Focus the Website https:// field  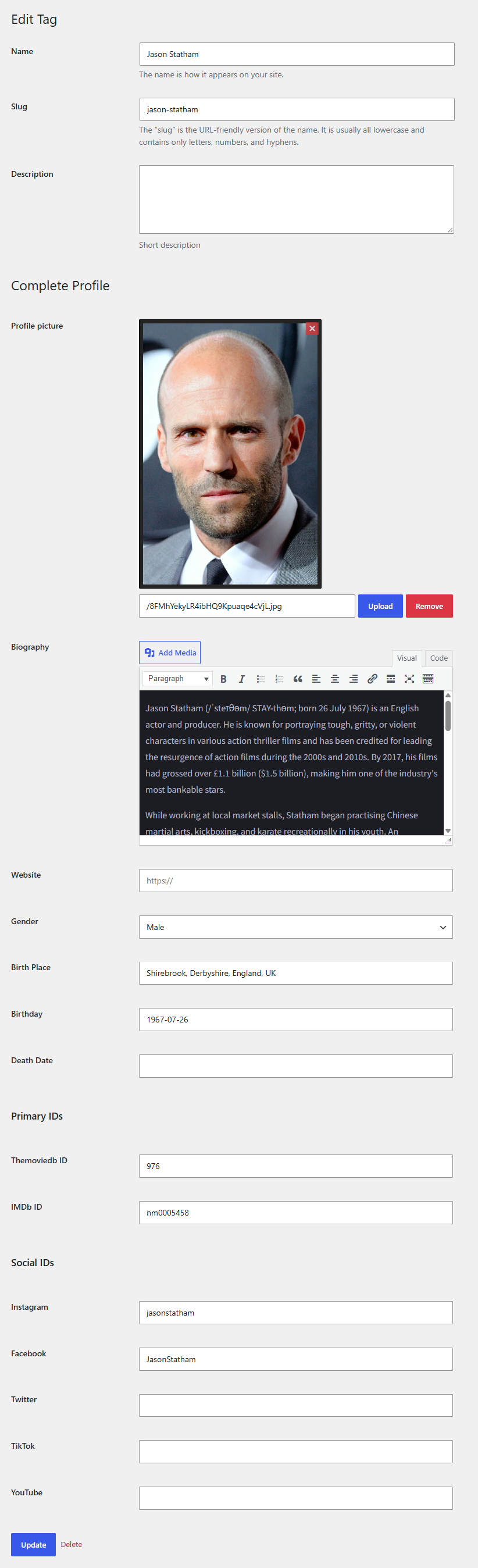296,881
